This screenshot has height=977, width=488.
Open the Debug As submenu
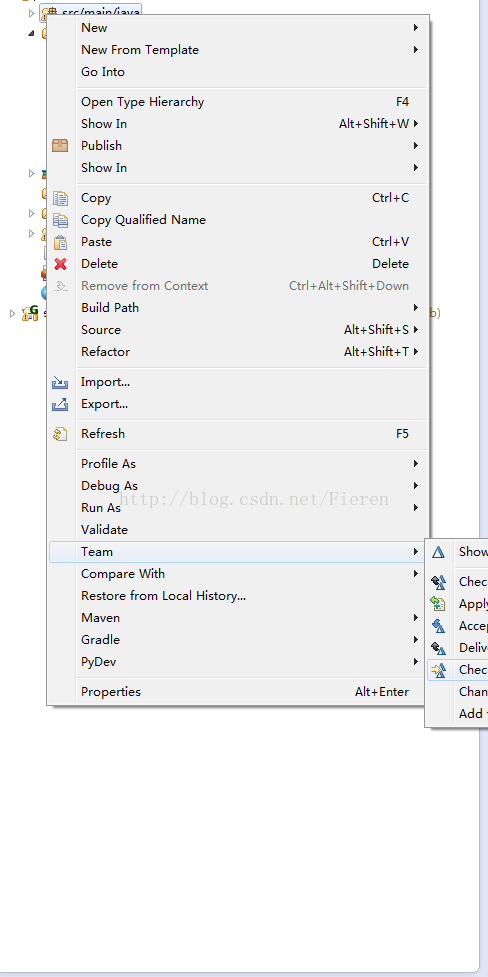238,485
